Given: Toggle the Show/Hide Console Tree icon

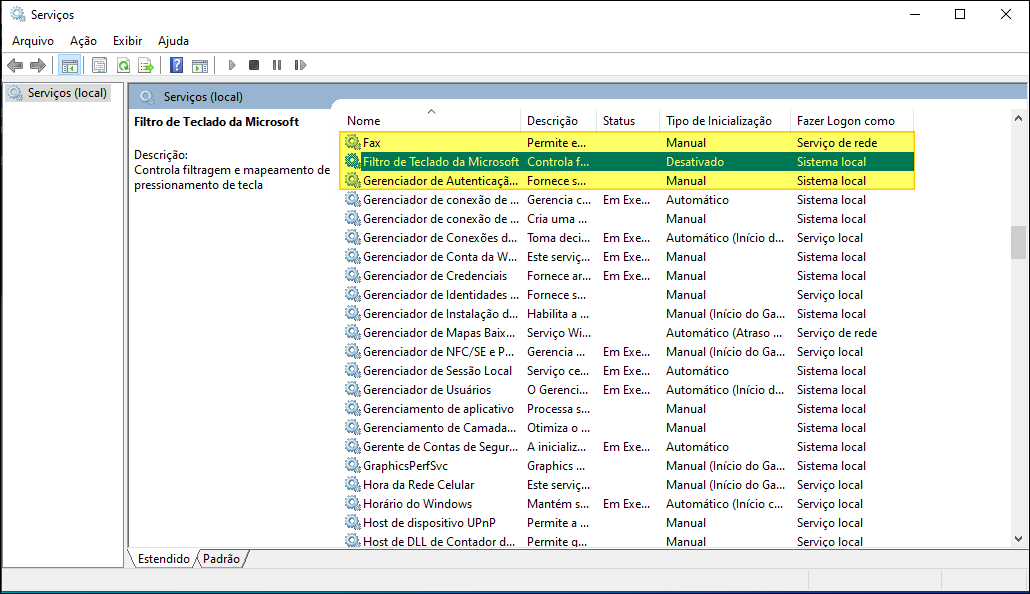Looking at the screenshot, I should point(69,65).
